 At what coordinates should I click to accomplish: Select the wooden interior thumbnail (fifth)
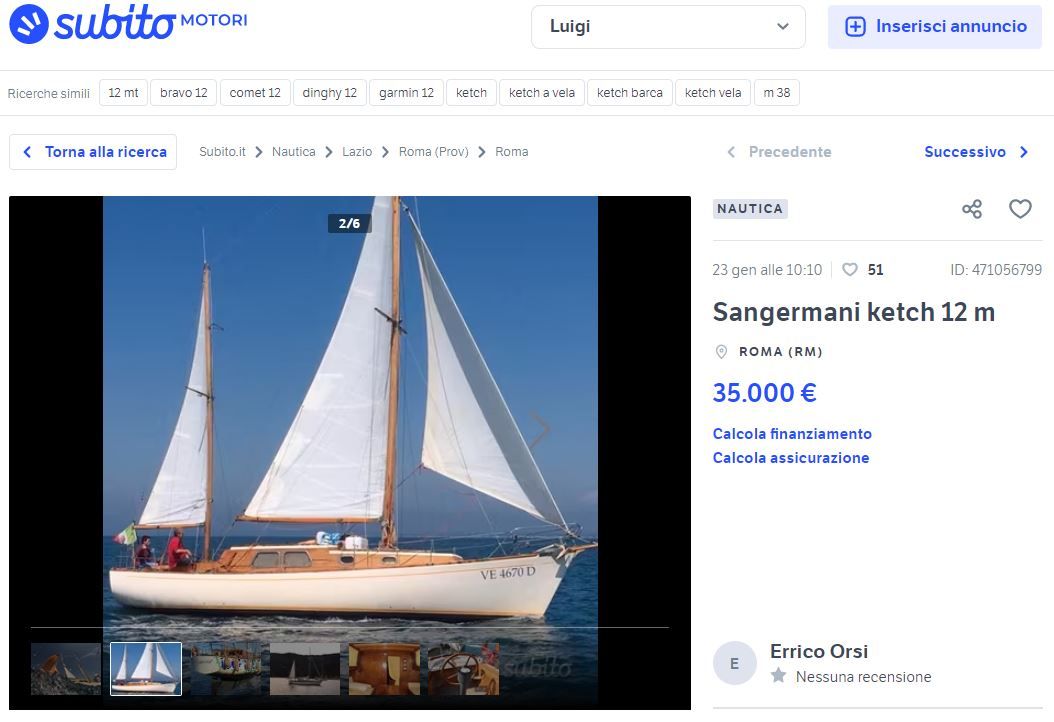[x=384, y=669]
